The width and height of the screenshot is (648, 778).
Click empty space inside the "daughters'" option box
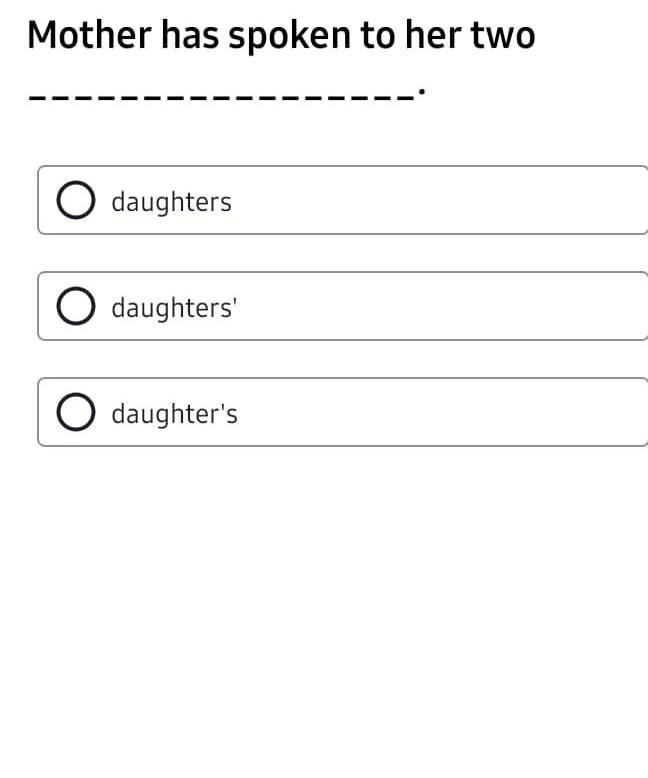point(450,307)
